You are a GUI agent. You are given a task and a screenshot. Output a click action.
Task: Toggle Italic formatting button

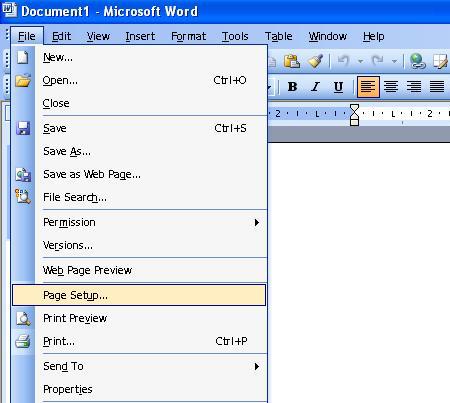315,87
